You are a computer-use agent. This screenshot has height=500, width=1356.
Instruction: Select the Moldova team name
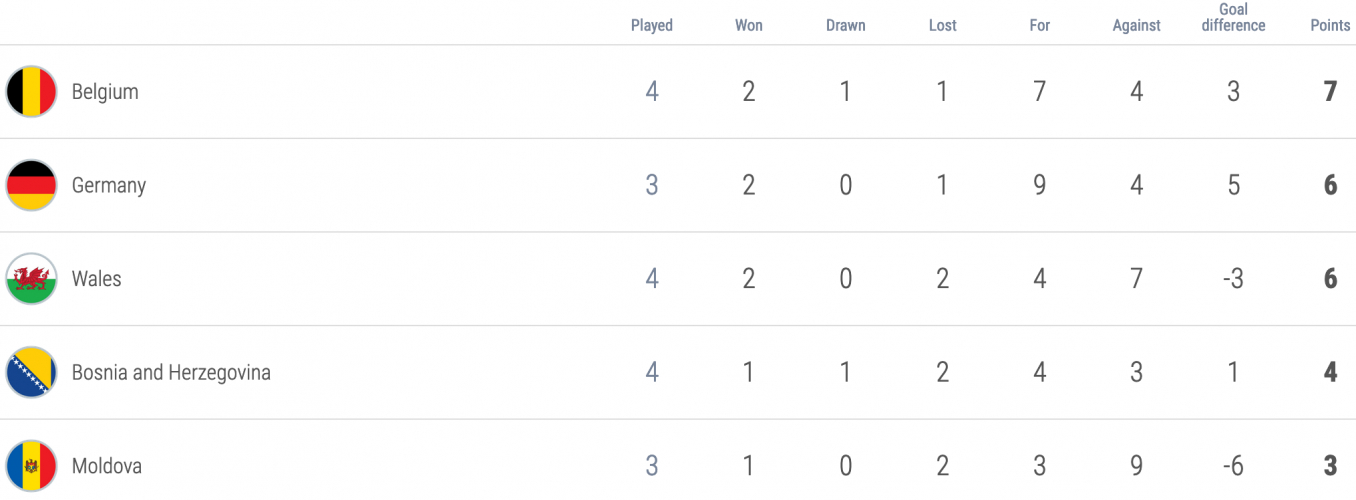pyautogui.click(x=107, y=466)
